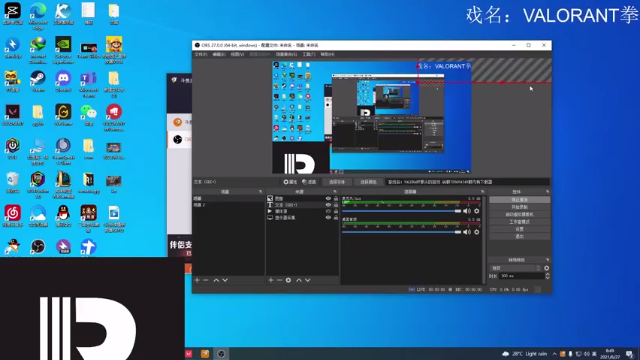Screen dimensions: 640x360
Task: Move source down with down arrow
Action: (x=308, y=280)
